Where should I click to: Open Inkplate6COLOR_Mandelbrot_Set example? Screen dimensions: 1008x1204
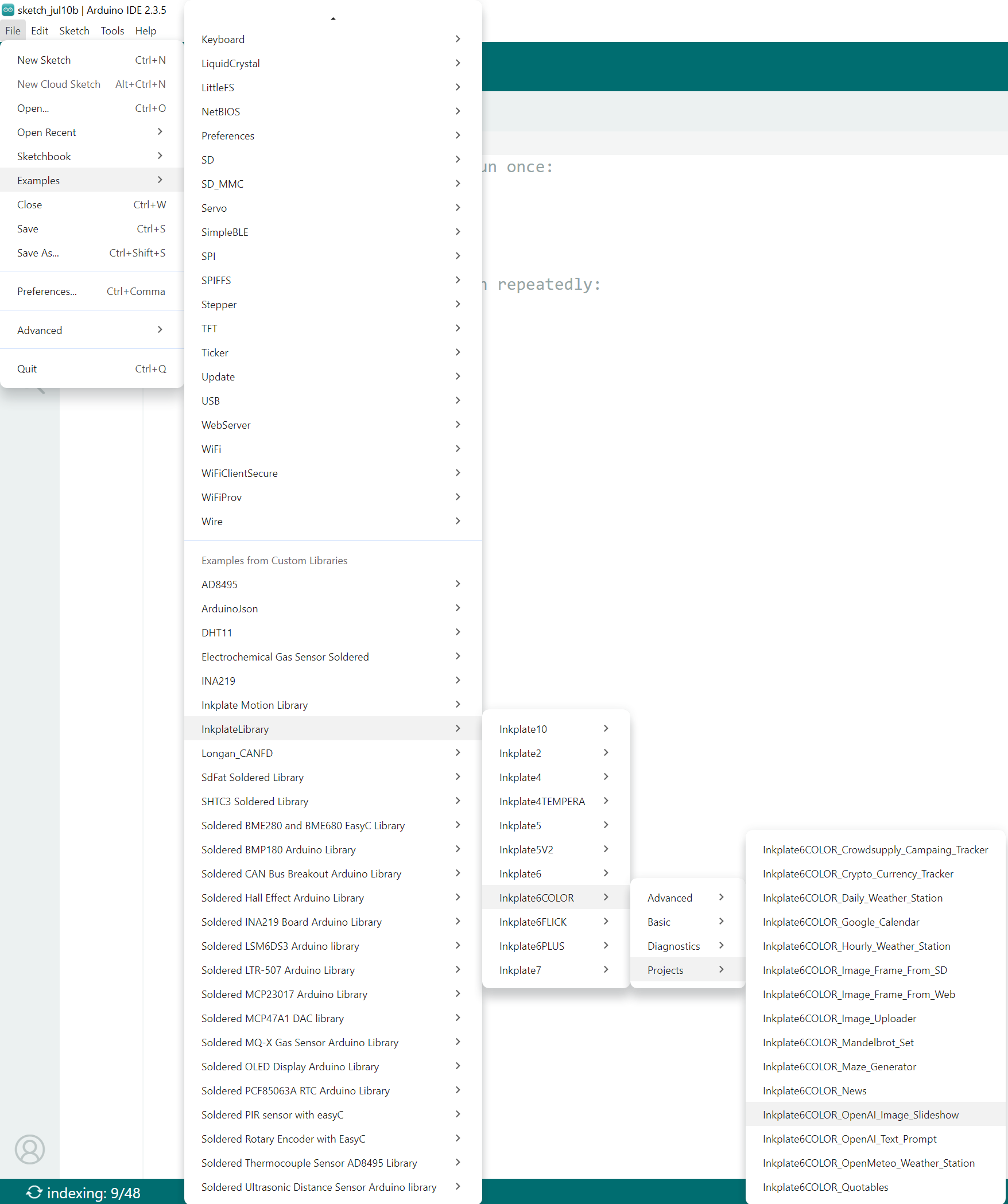click(838, 1043)
